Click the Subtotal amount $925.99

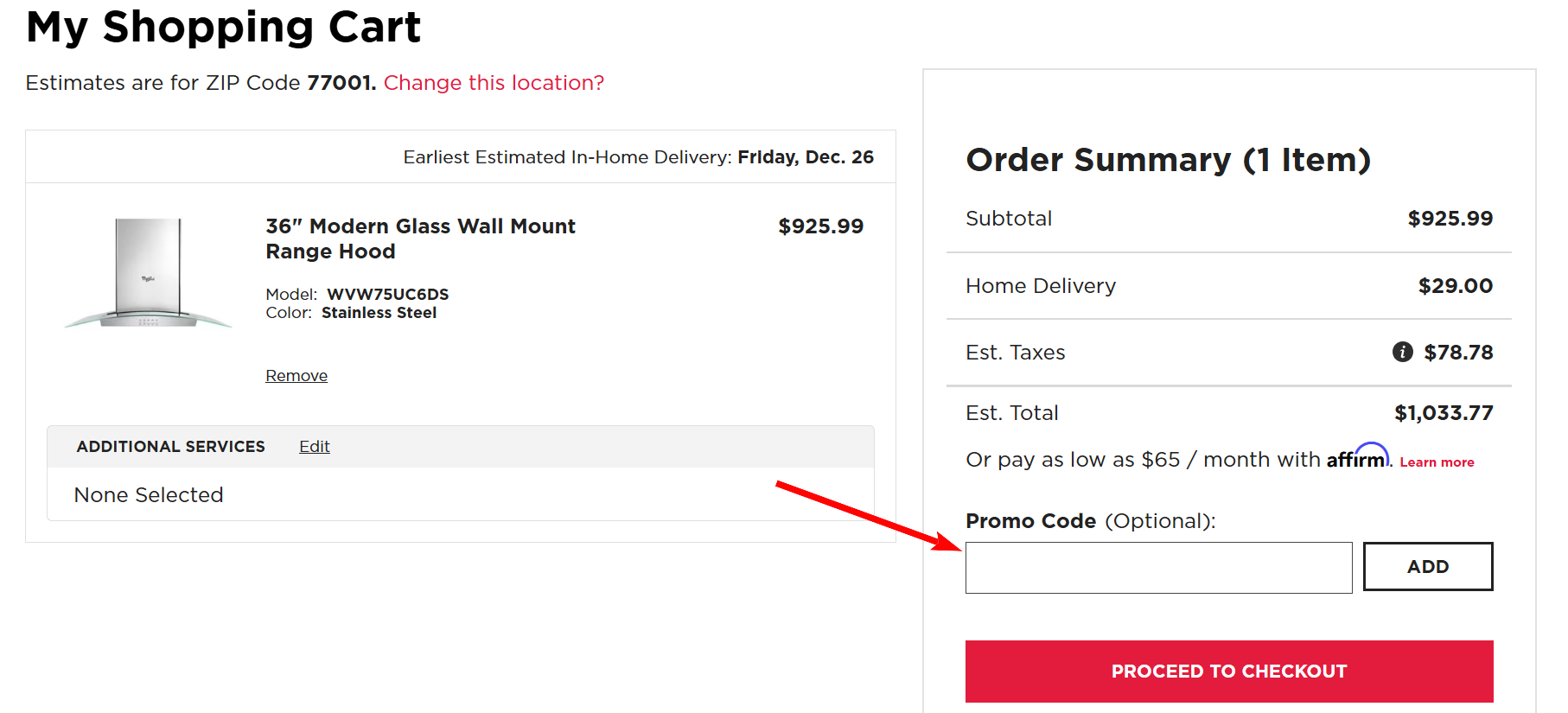[1450, 218]
